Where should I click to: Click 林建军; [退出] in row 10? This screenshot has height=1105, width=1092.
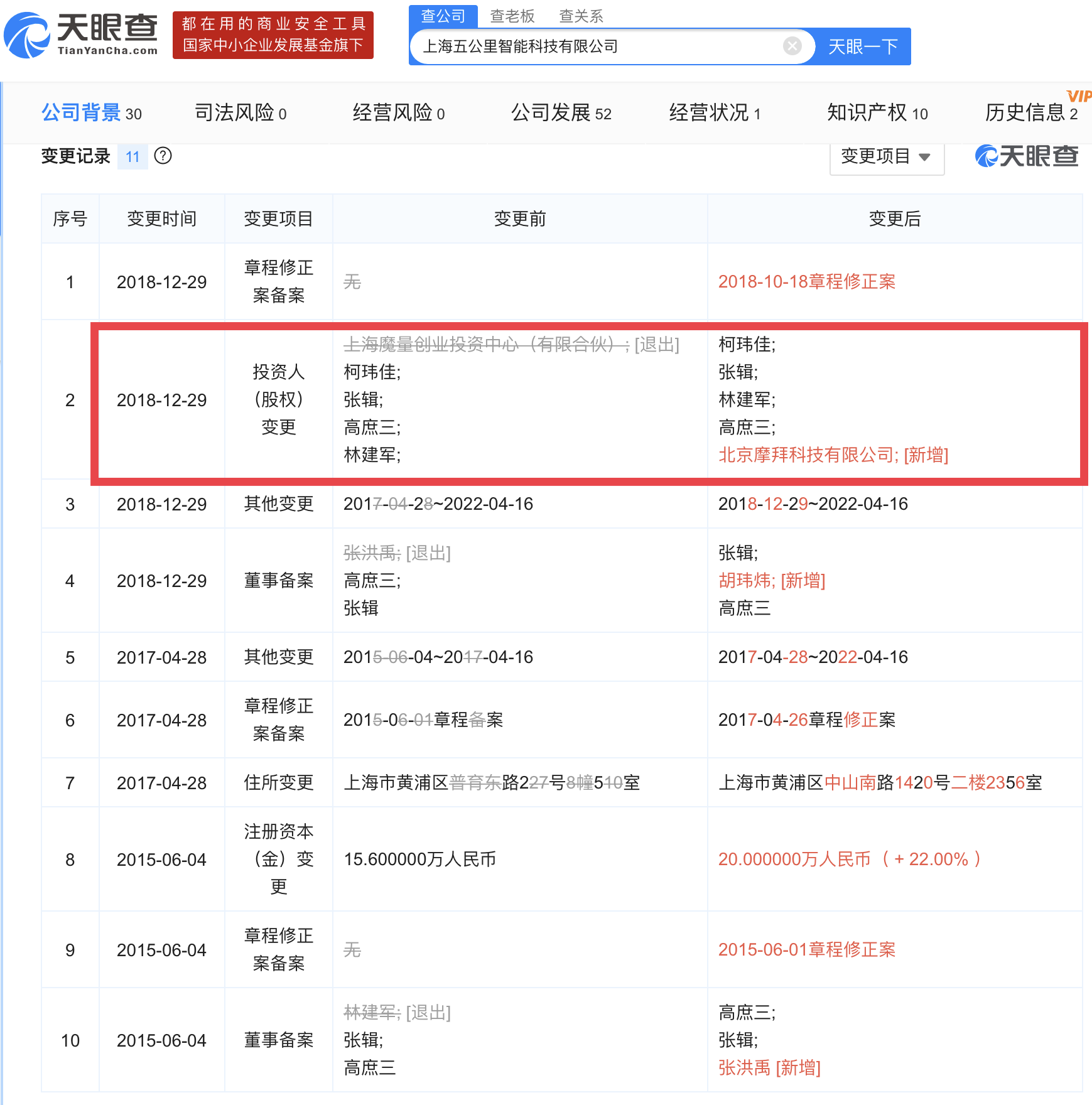tap(397, 1012)
